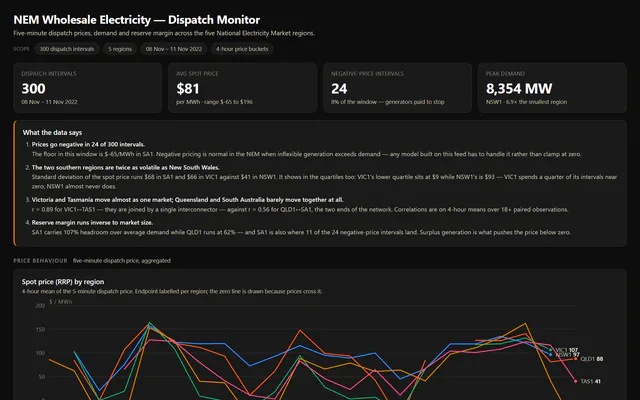The height and width of the screenshot is (400, 640).
Task: Click the "AVG SPOT PRICE" card label
Action: tap(197, 74)
